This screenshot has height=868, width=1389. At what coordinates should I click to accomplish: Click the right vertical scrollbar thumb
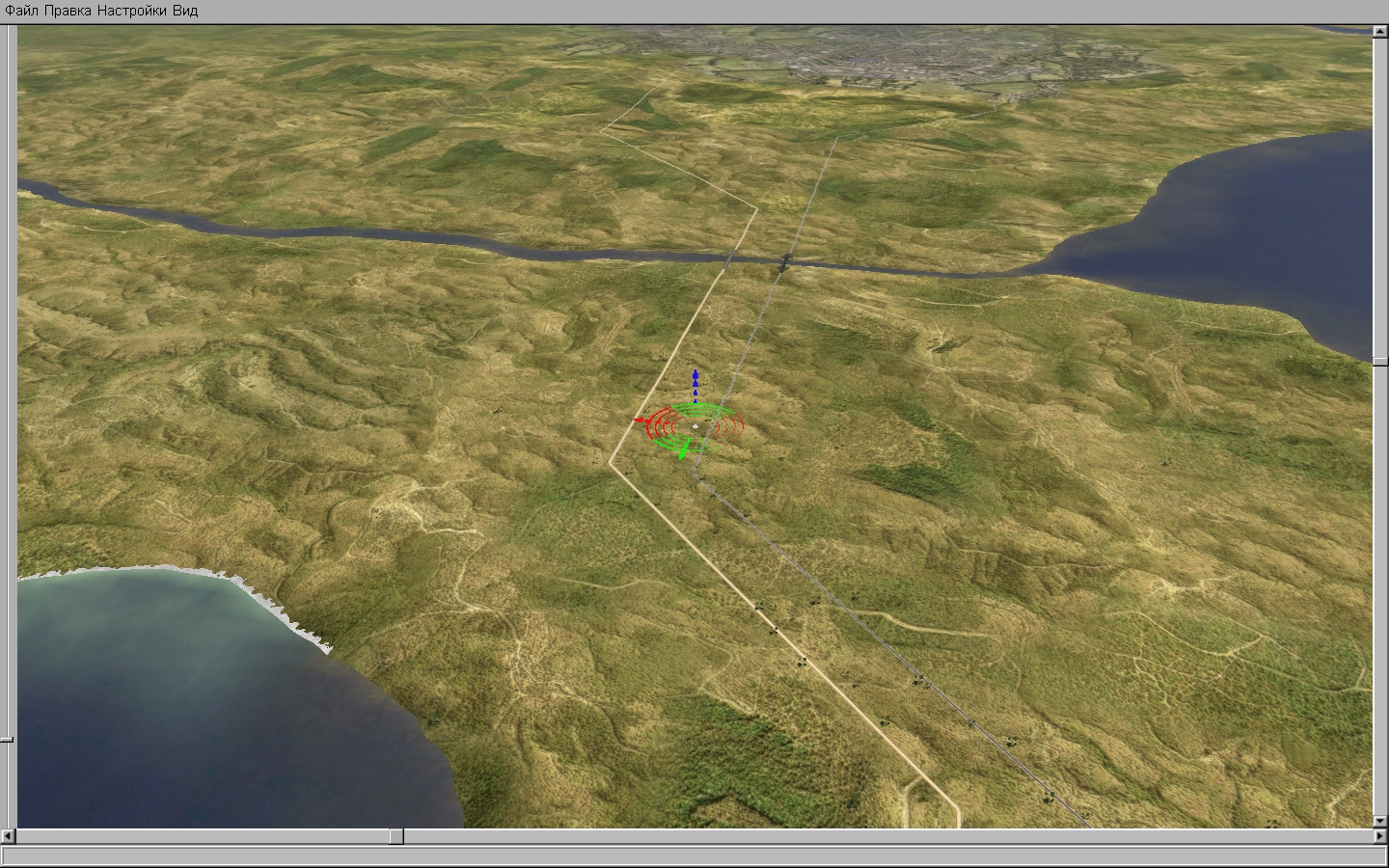pyautogui.click(x=1380, y=362)
